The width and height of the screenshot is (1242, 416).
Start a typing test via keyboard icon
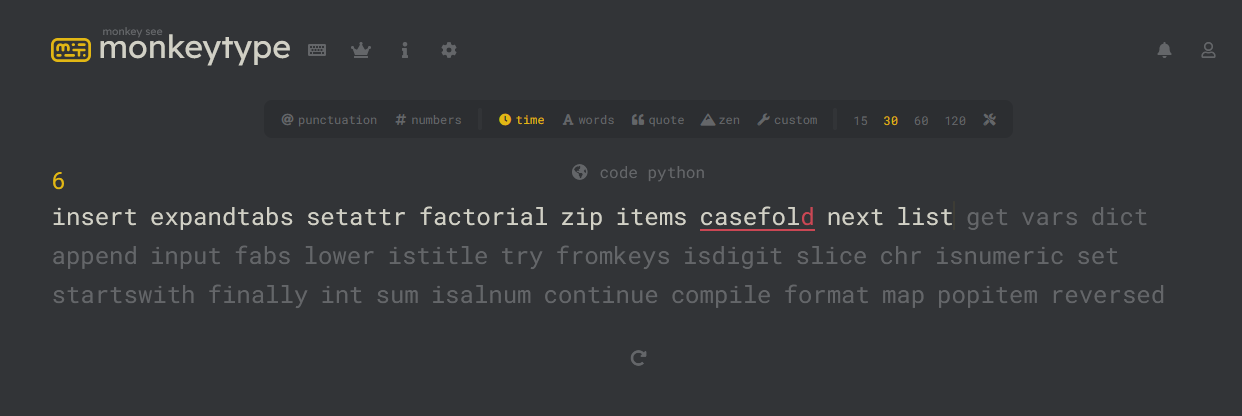[x=317, y=49]
